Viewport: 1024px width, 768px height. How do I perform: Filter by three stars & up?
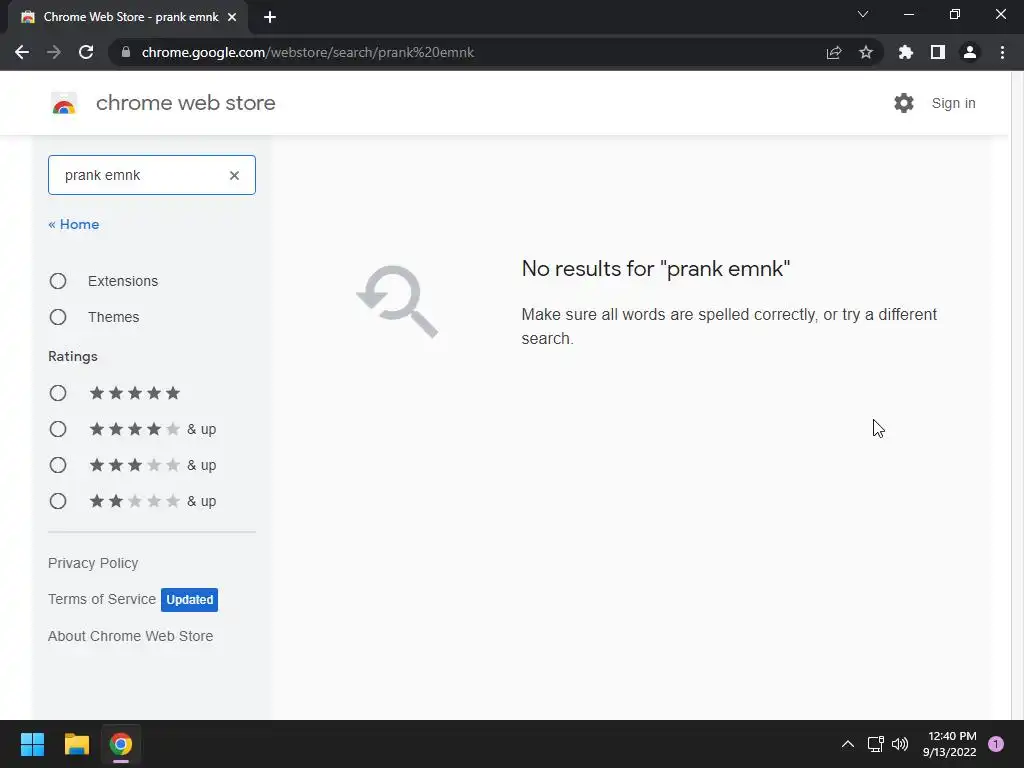pyautogui.click(x=58, y=465)
